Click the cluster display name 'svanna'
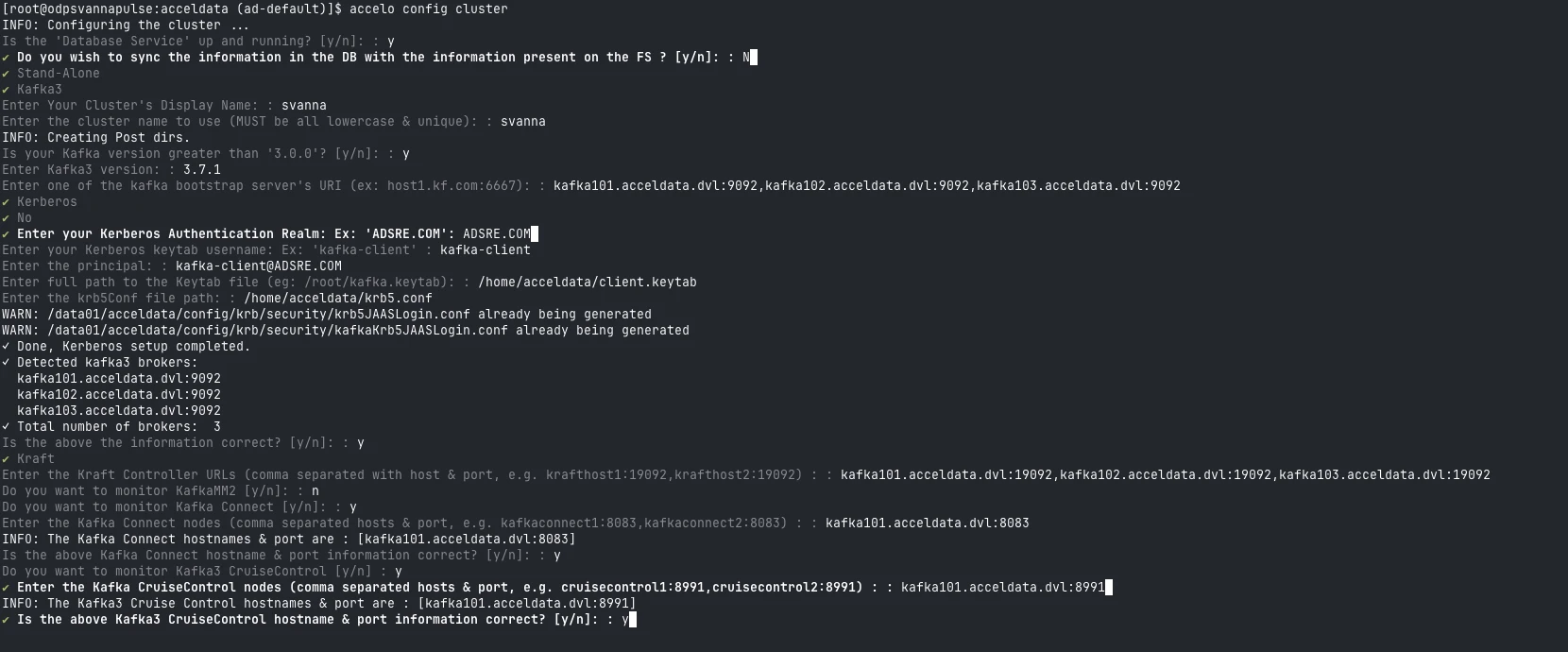 [x=303, y=105]
